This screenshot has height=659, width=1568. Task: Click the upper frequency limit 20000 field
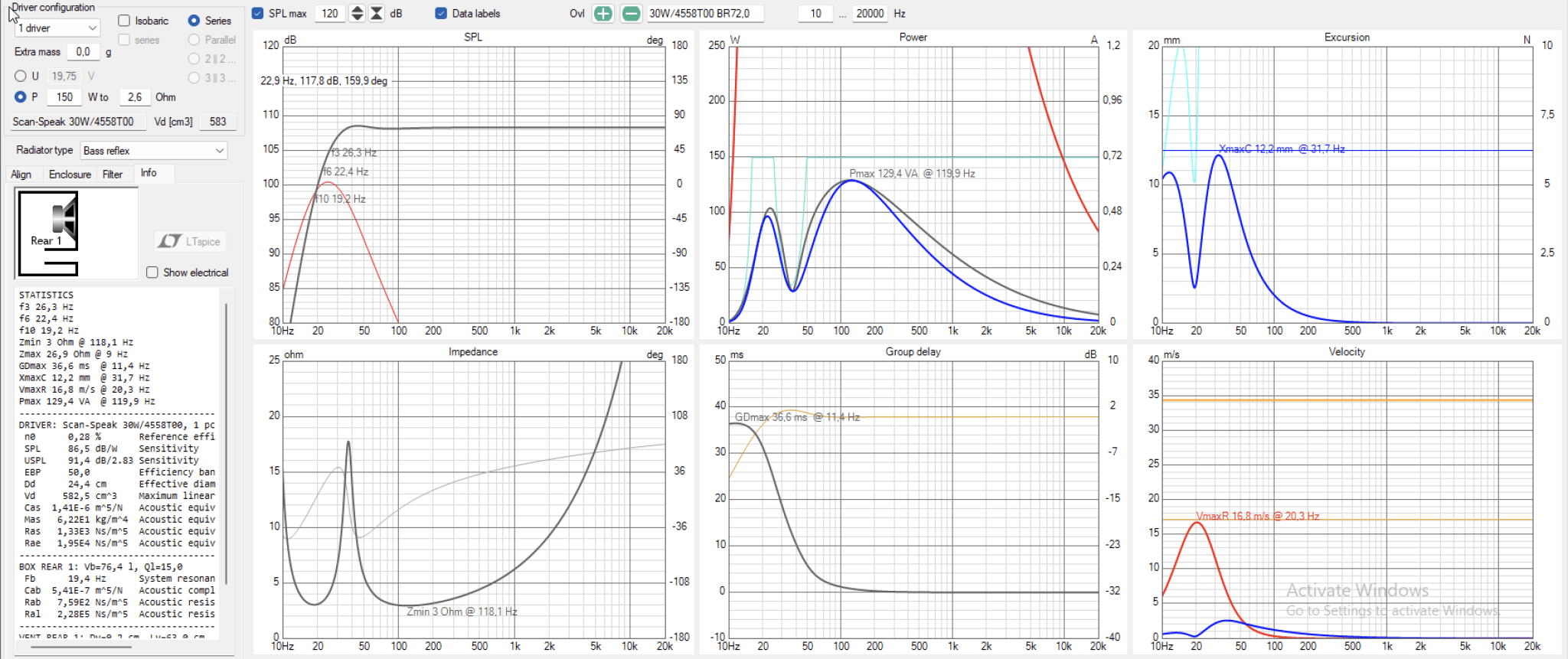pos(870,13)
